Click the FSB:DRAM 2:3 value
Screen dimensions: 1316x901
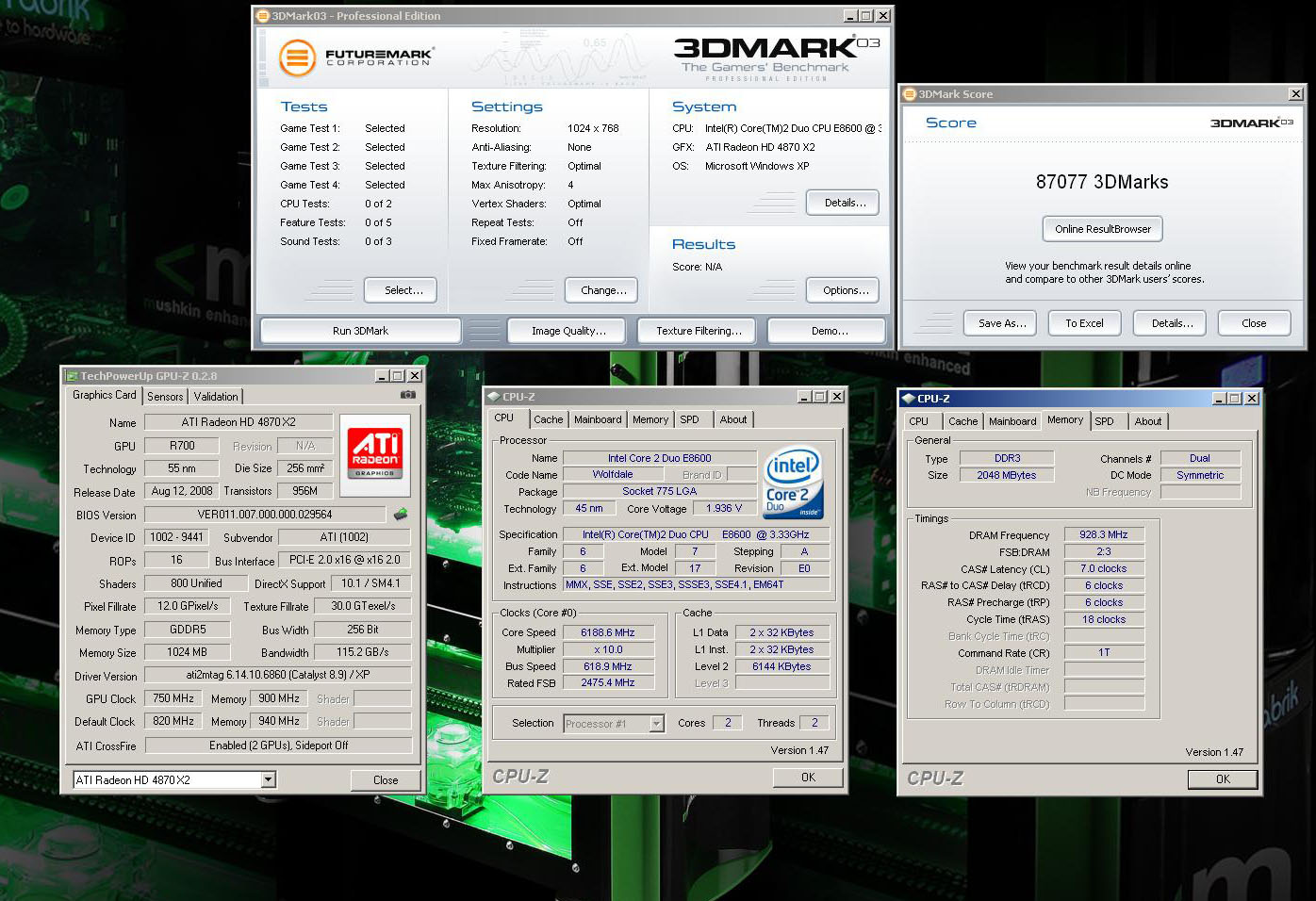(1104, 551)
